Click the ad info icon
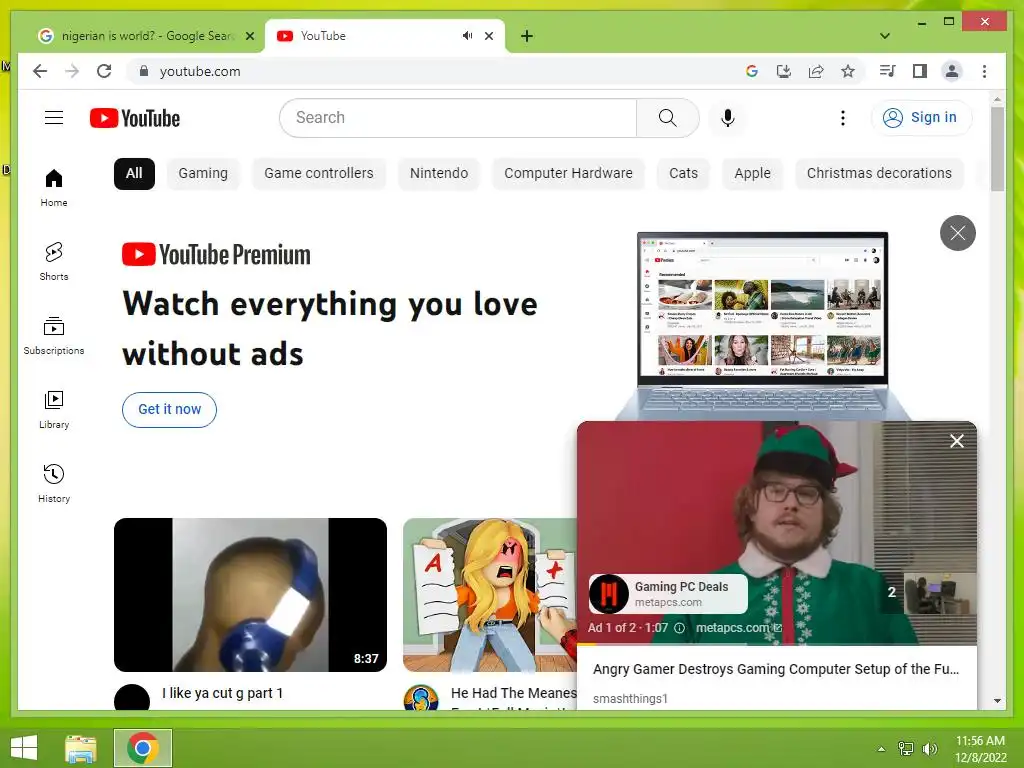The image size is (1024, 768). 679,628
